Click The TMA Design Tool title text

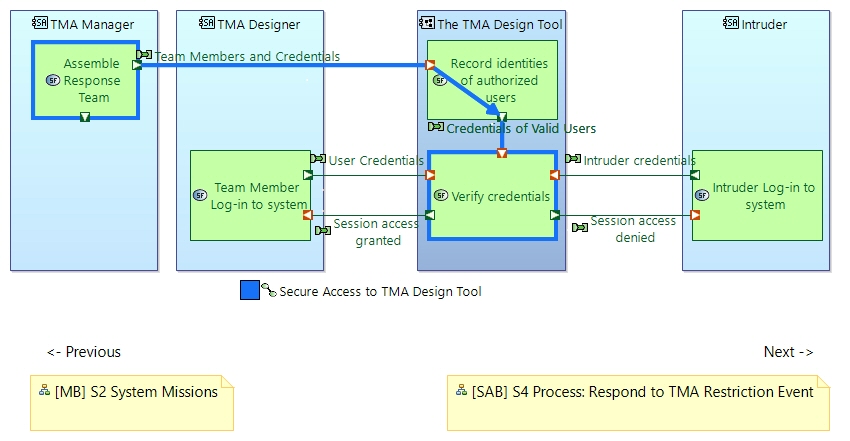(x=500, y=24)
